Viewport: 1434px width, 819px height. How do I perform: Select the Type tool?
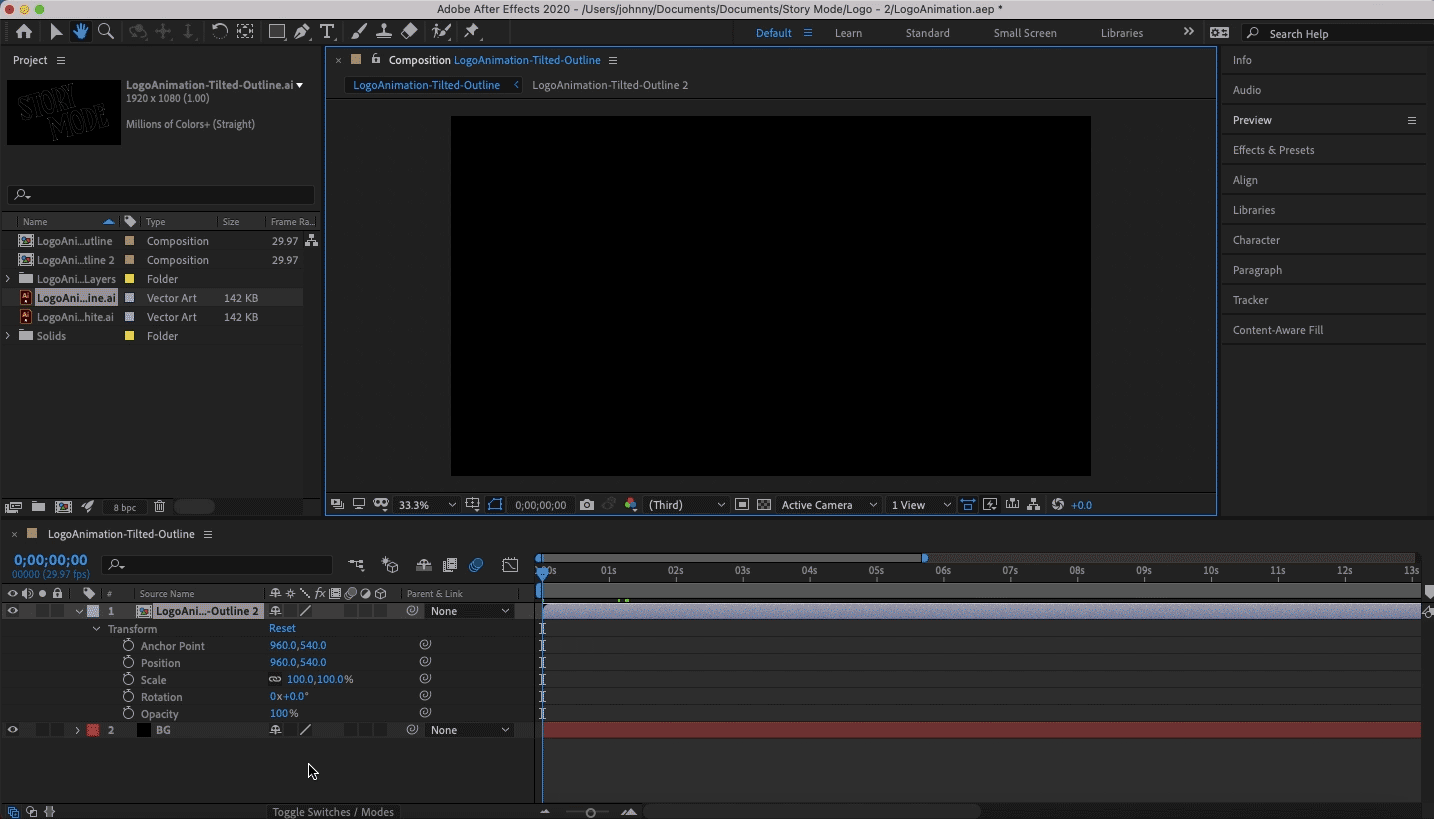coord(327,32)
